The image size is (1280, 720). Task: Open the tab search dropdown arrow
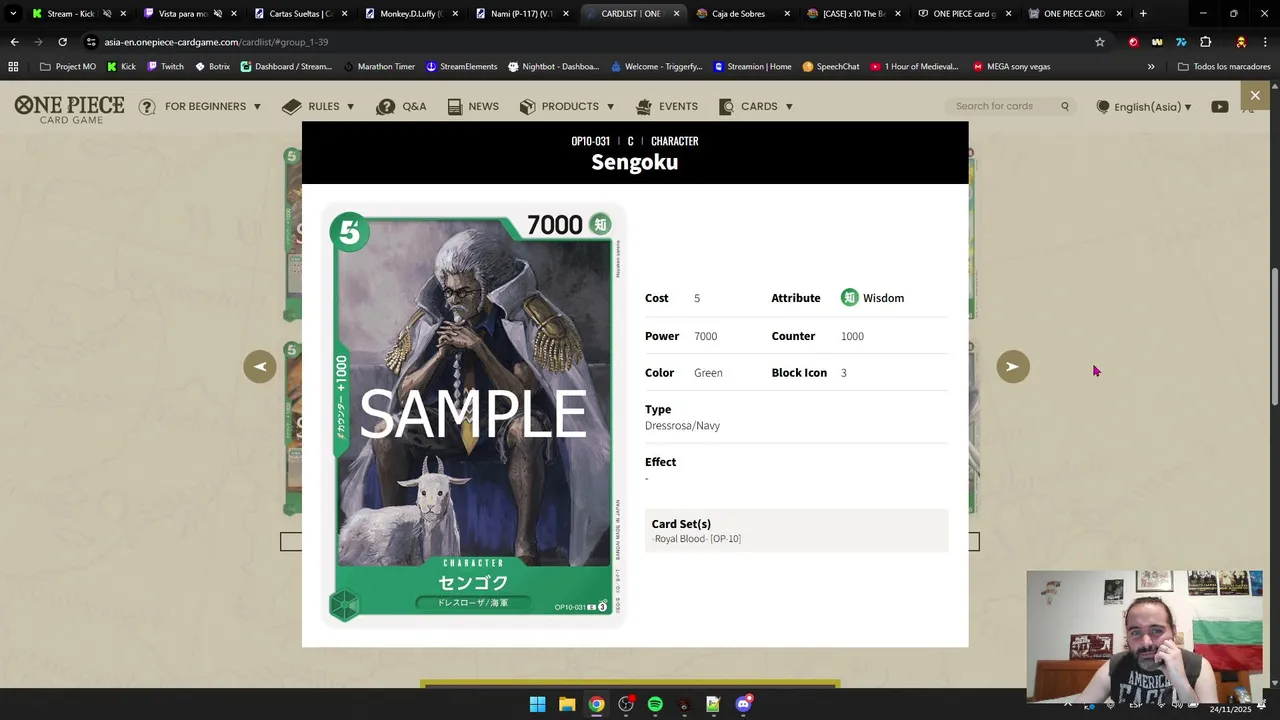[x=13, y=14]
